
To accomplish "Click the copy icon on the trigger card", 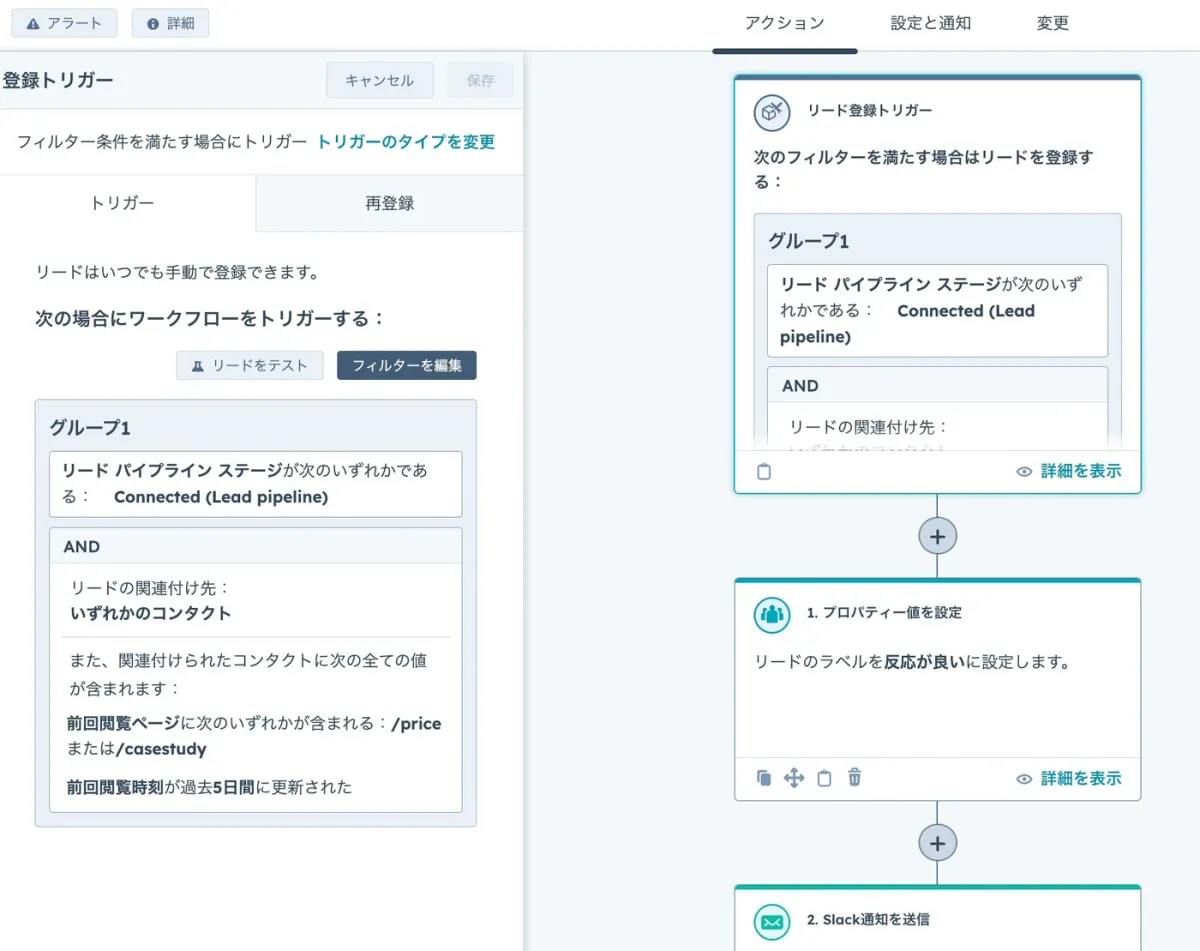I will (x=764, y=471).
